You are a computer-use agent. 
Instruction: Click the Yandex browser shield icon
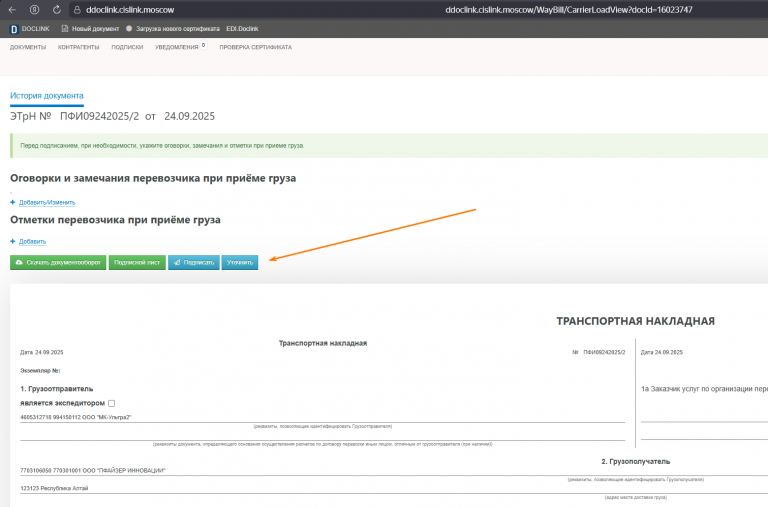tap(34, 10)
